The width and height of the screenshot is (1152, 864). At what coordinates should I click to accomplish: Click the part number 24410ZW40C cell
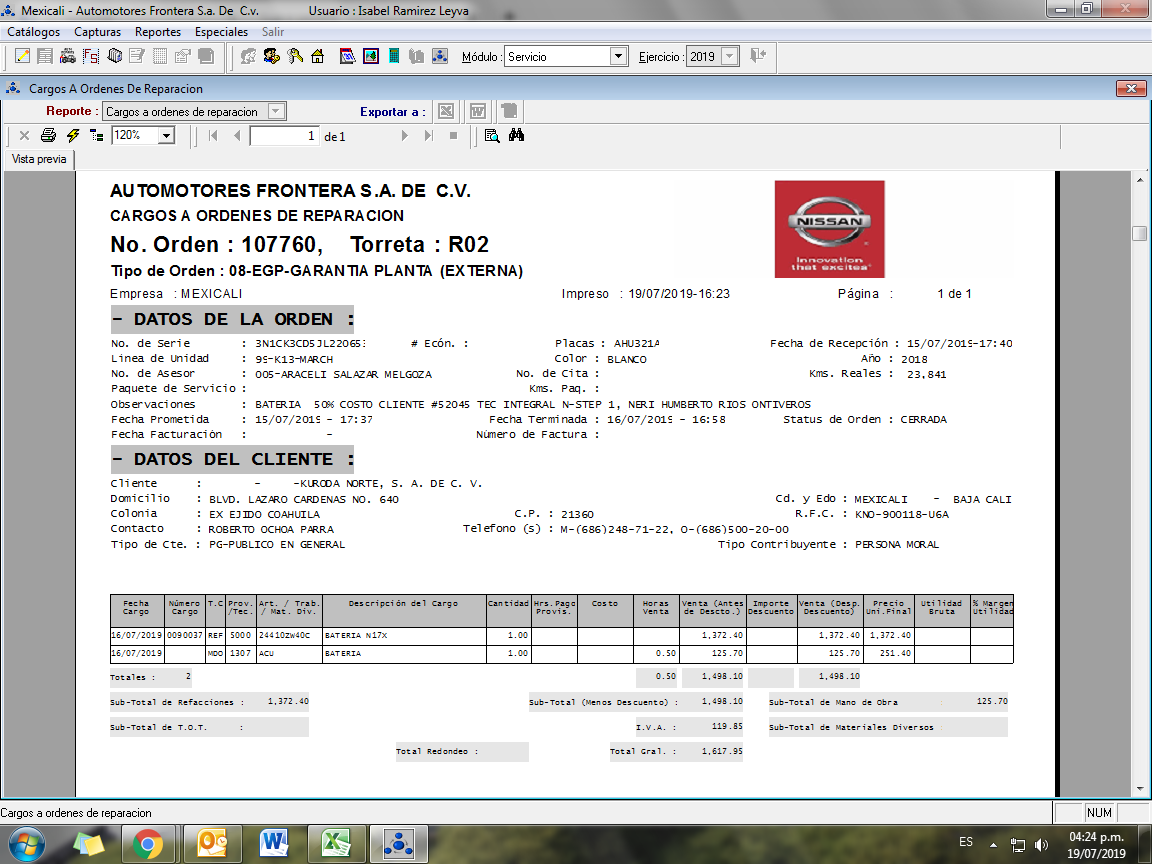[x=284, y=636]
